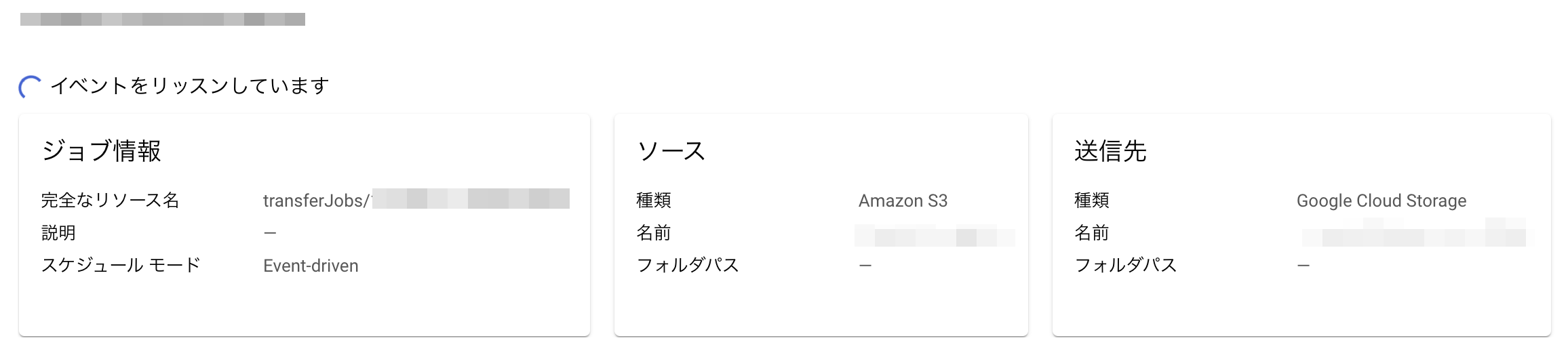Click the Google Cloud Storage destination type
This screenshot has width=1568, height=351.
tap(1381, 201)
